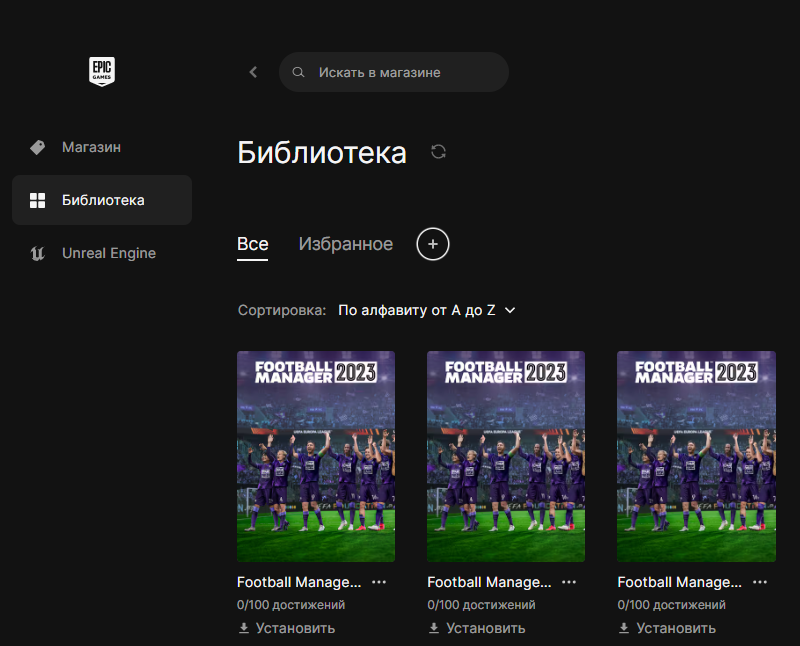
Task: Click the back arrow next to search
Action: 253,72
